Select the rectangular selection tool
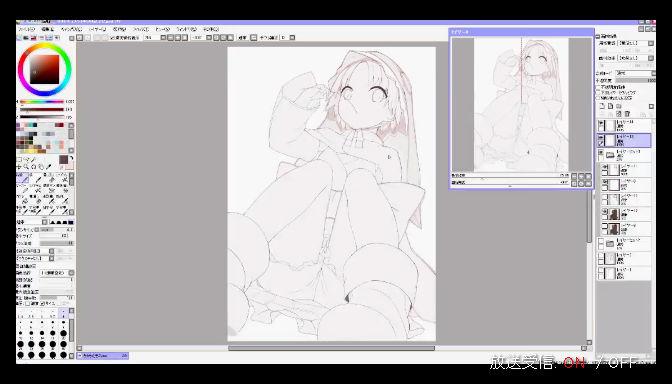672x384 pixels. tap(19, 160)
